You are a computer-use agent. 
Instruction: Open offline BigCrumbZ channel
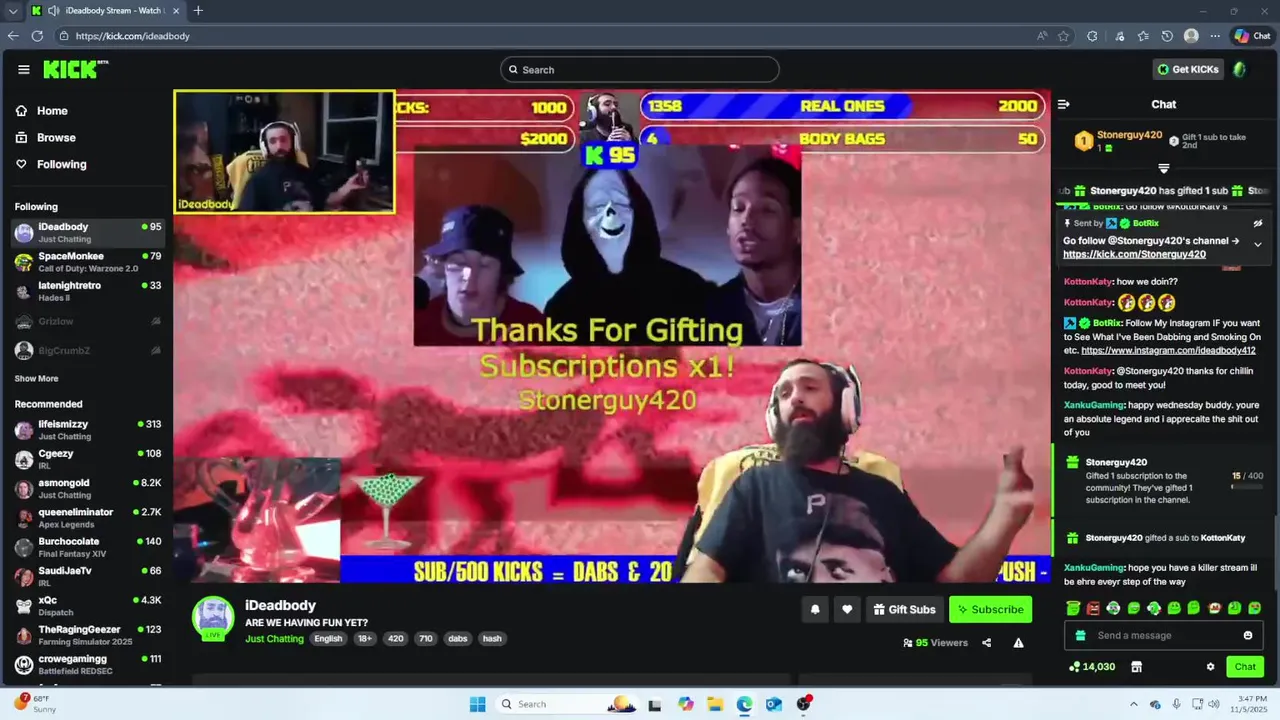(88, 350)
